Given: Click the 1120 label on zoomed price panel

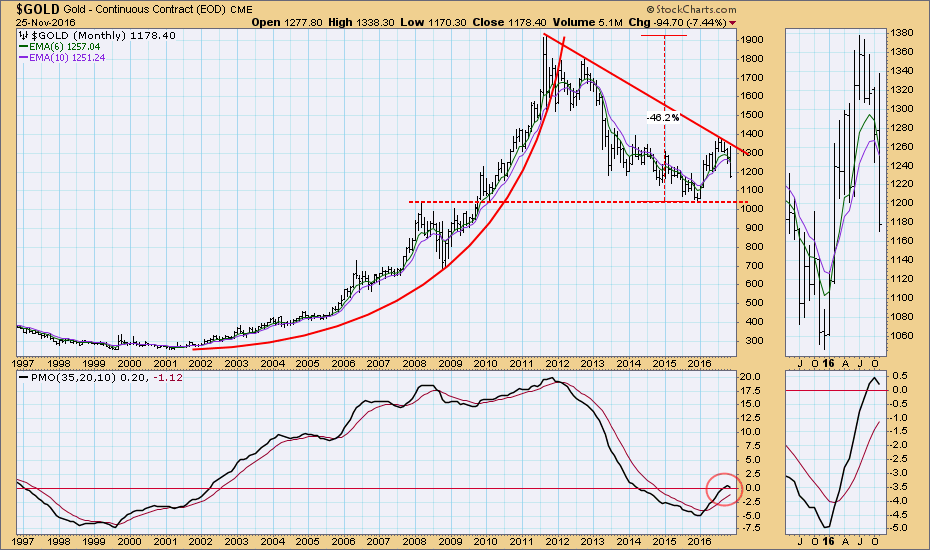Looking at the screenshot, I should coord(902,279).
